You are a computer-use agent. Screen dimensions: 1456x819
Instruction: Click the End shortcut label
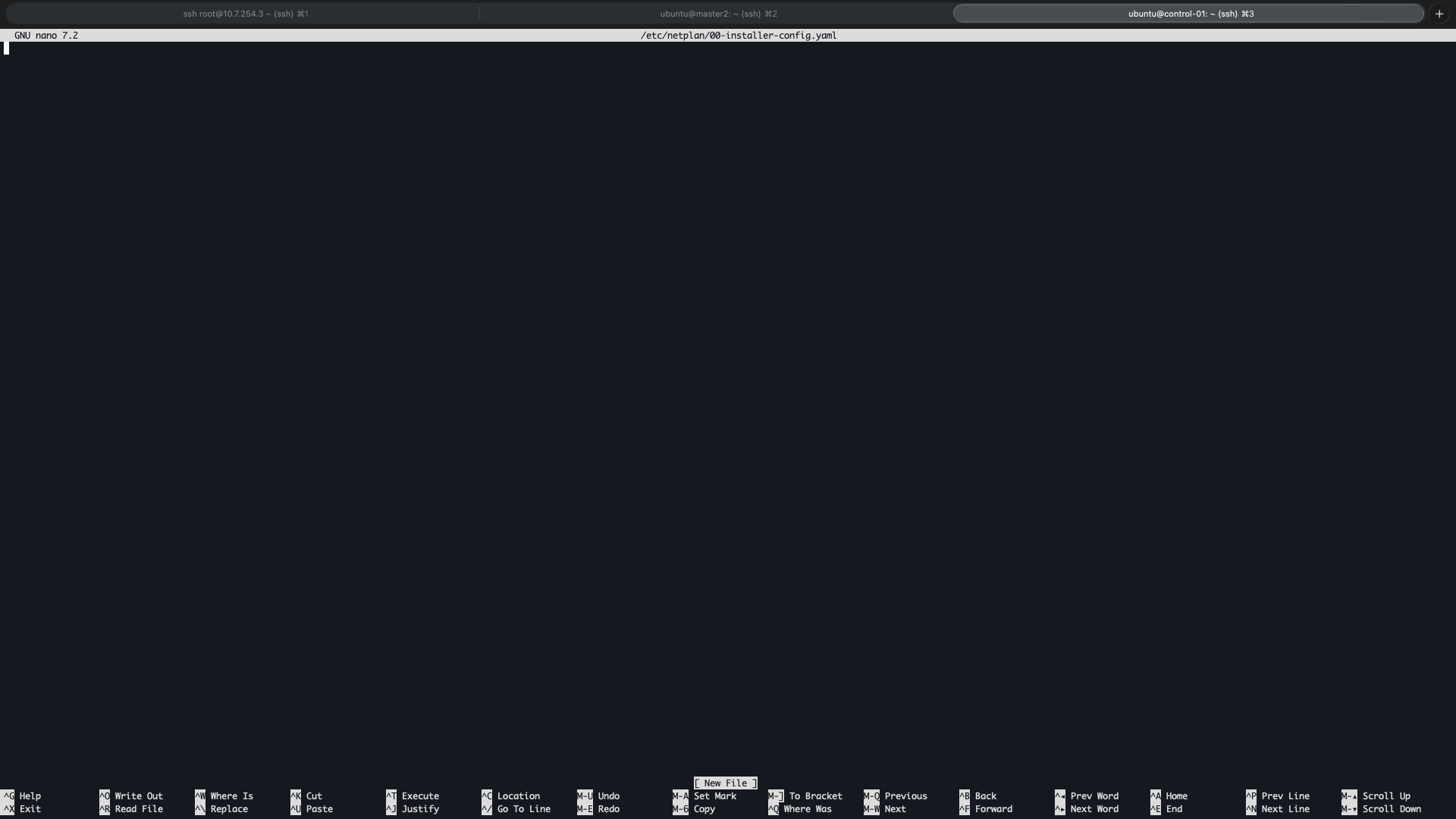pyautogui.click(x=1174, y=809)
